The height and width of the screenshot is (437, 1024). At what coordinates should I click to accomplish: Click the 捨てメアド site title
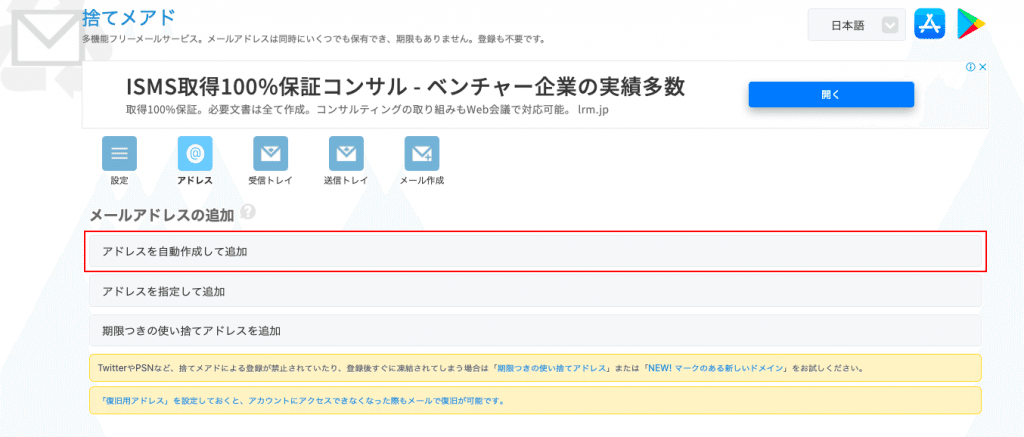click(x=128, y=17)
